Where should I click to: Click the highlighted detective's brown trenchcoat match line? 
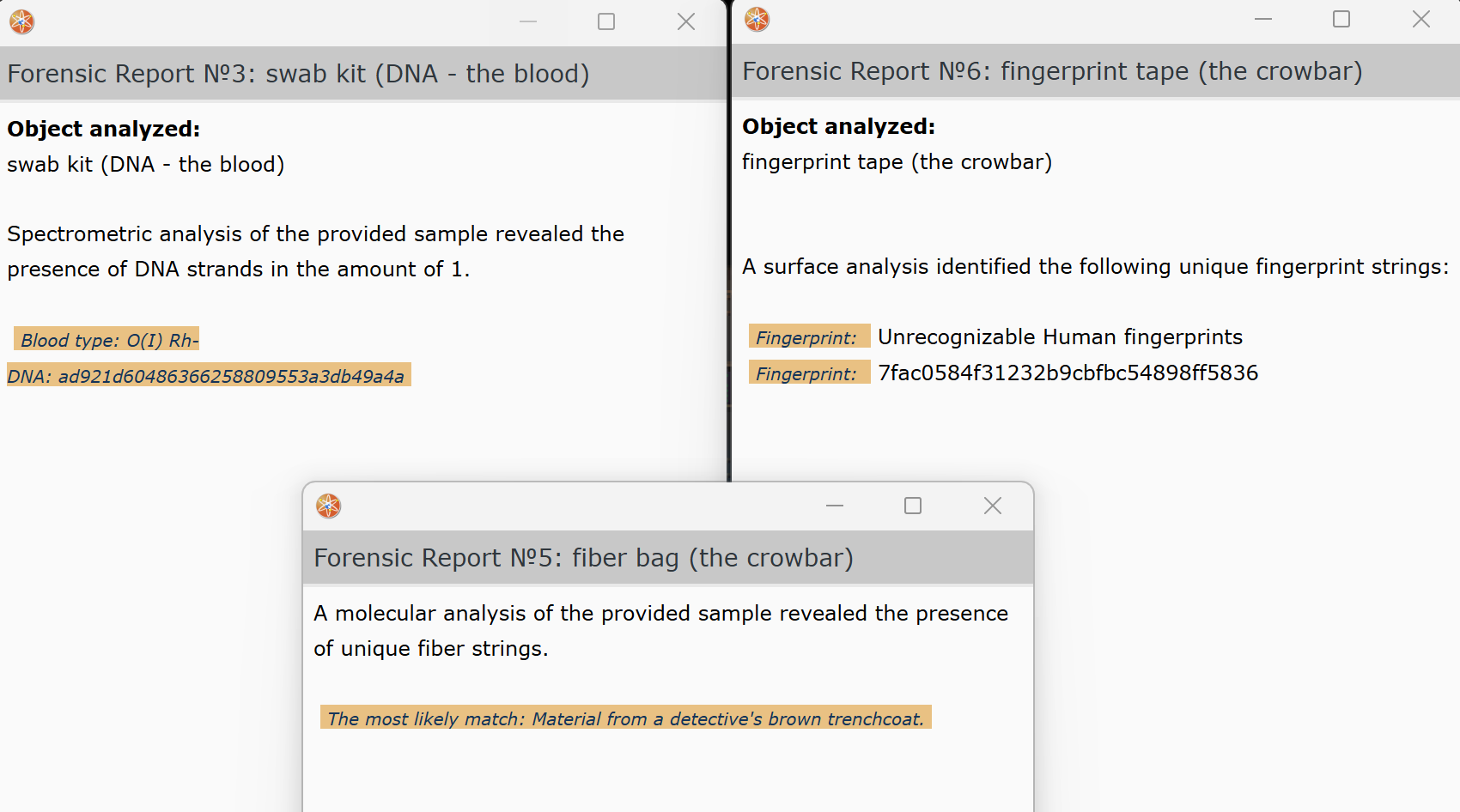[x=625, y=718]
